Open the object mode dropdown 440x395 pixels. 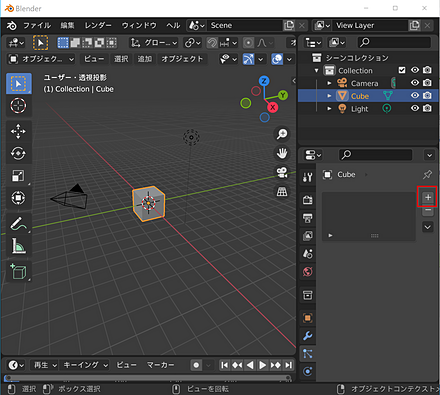[41, 59]
